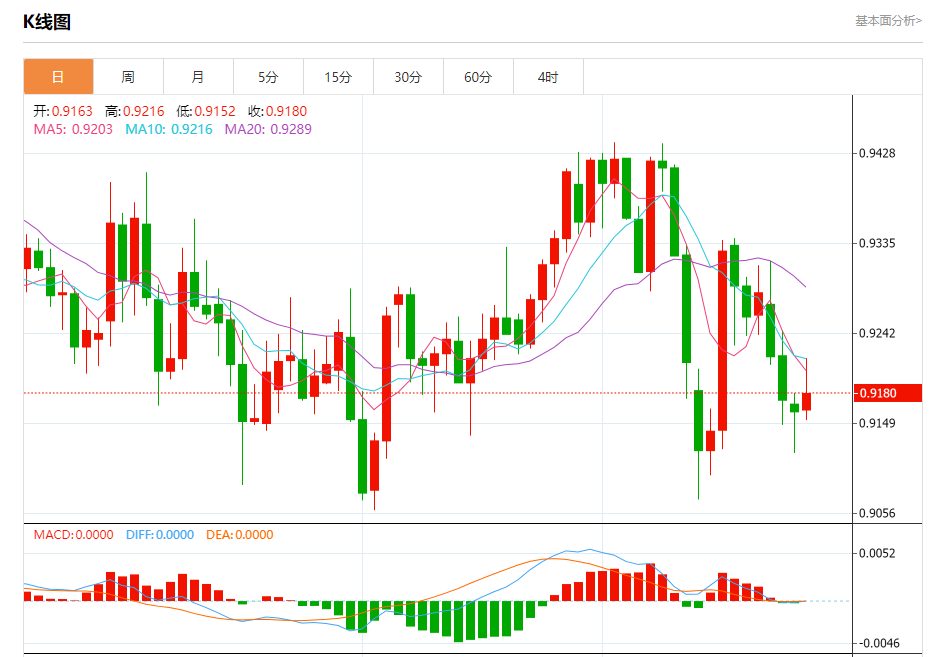The height and width of the screenshot is (657, 936).
Task: Click the 0.9428 price axis label
Action: pos(877,153)
